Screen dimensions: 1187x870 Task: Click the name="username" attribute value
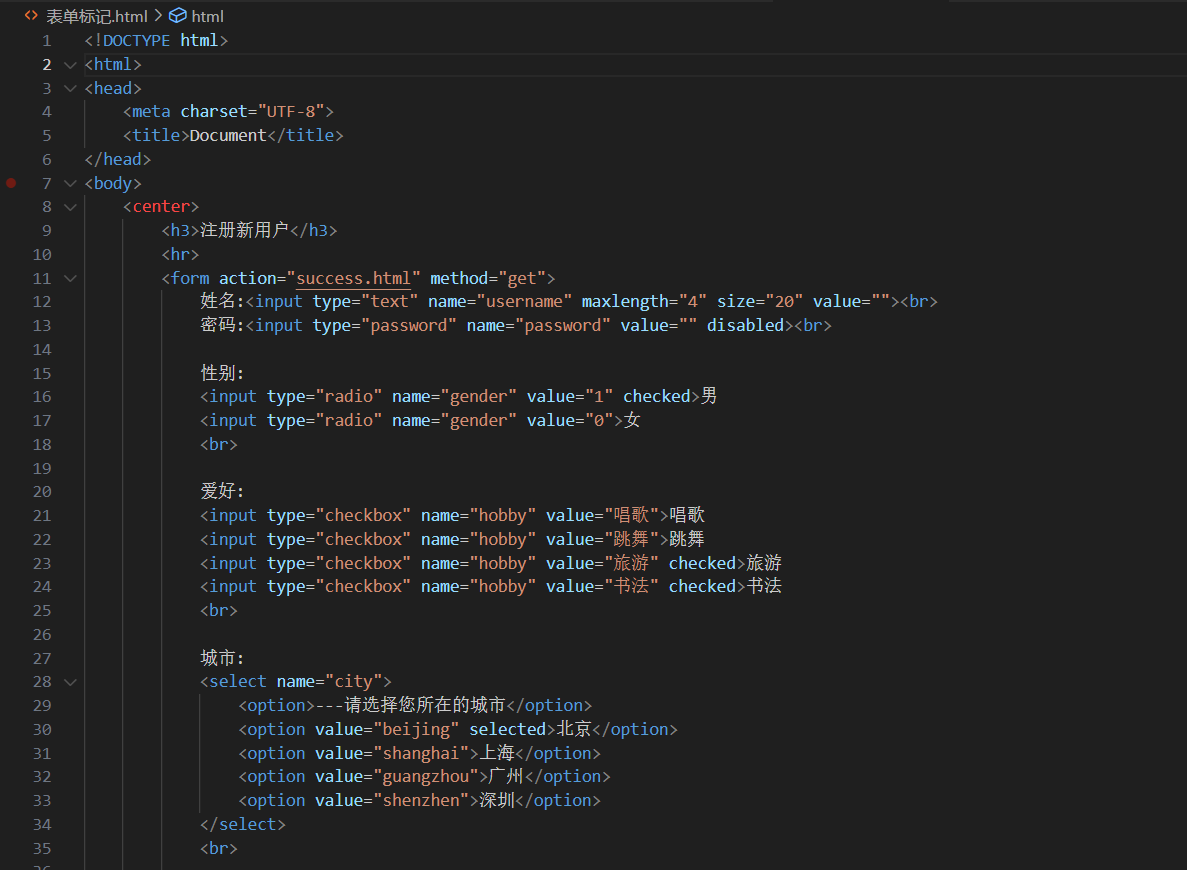pyautogui.click(x=524, y=302)
